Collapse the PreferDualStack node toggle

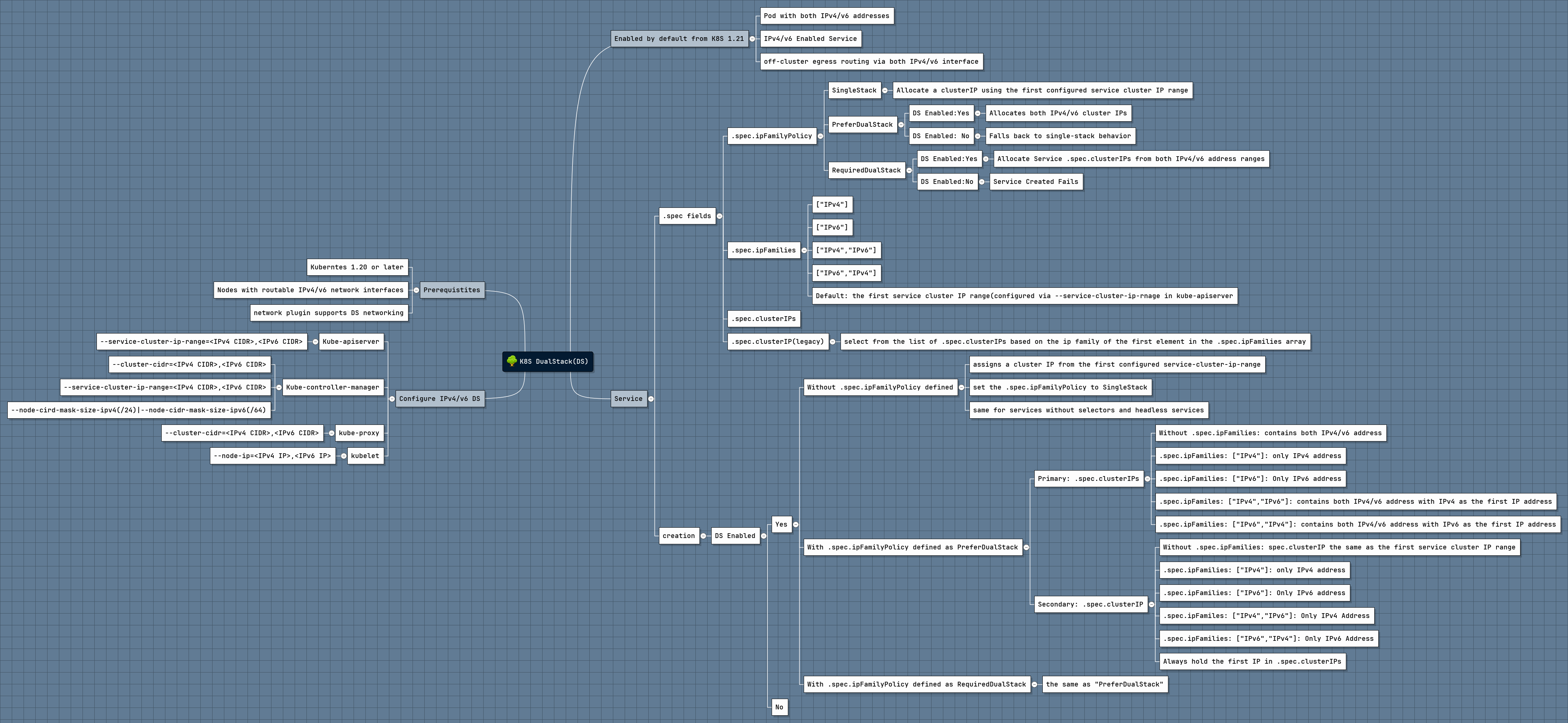pos(901,125)
